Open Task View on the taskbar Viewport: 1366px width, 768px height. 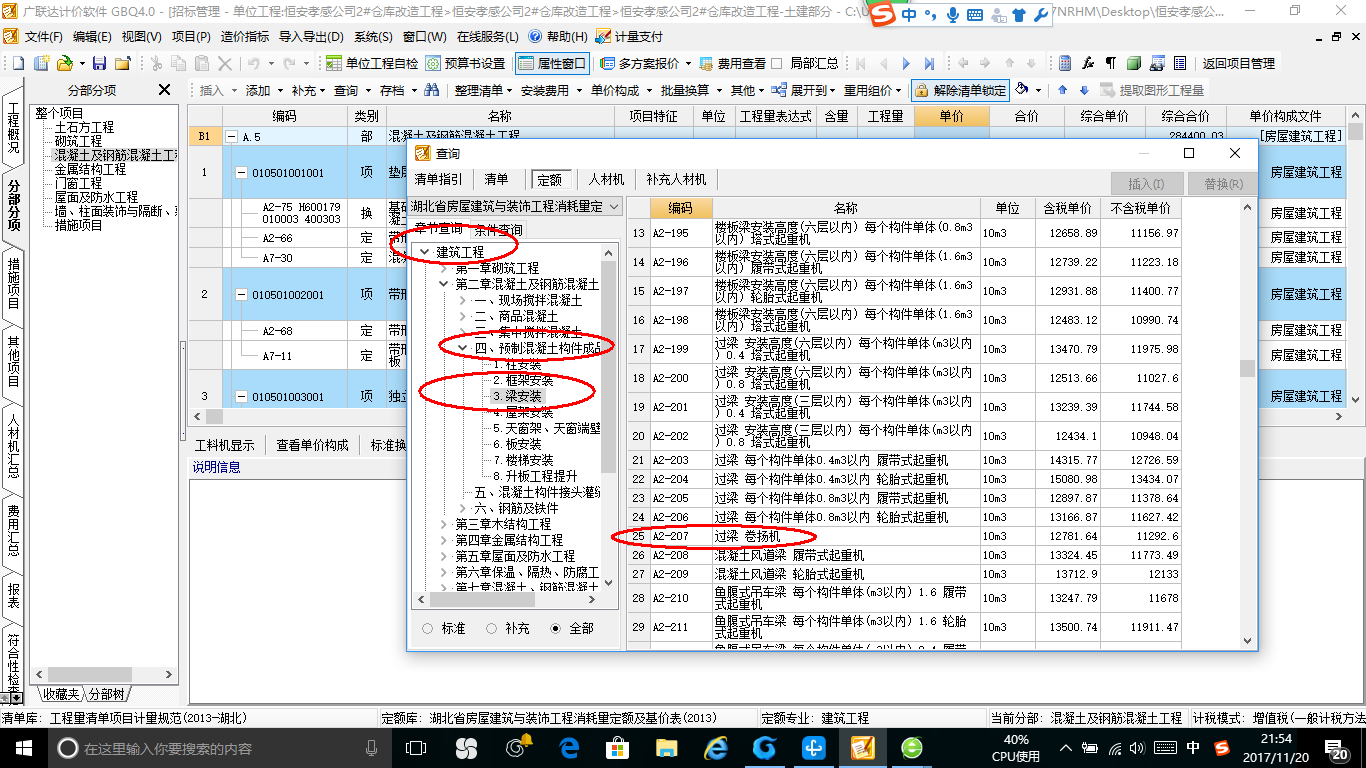pos(416,747)
